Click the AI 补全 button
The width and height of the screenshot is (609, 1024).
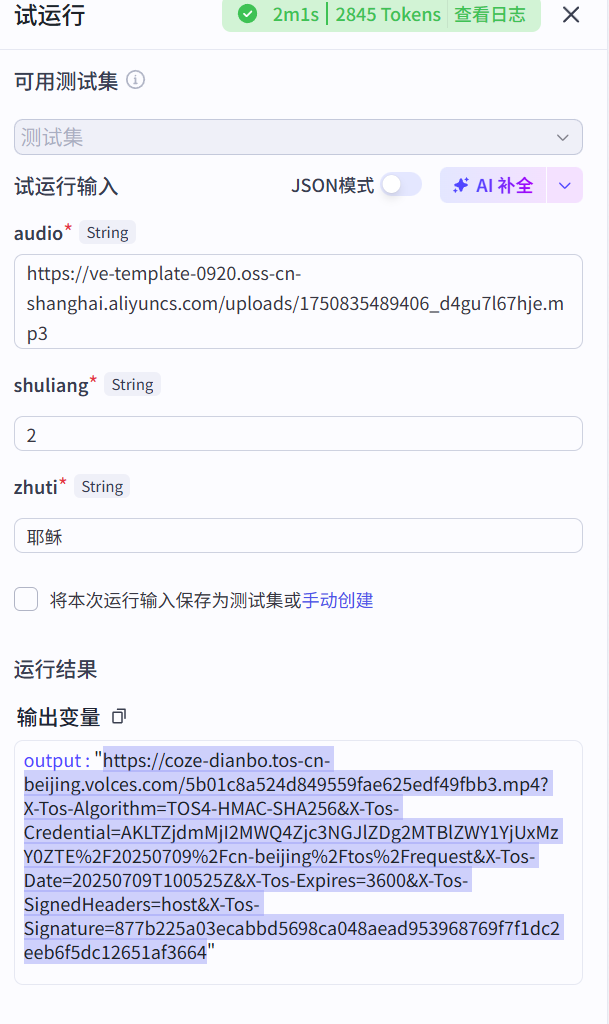point(493,185)
